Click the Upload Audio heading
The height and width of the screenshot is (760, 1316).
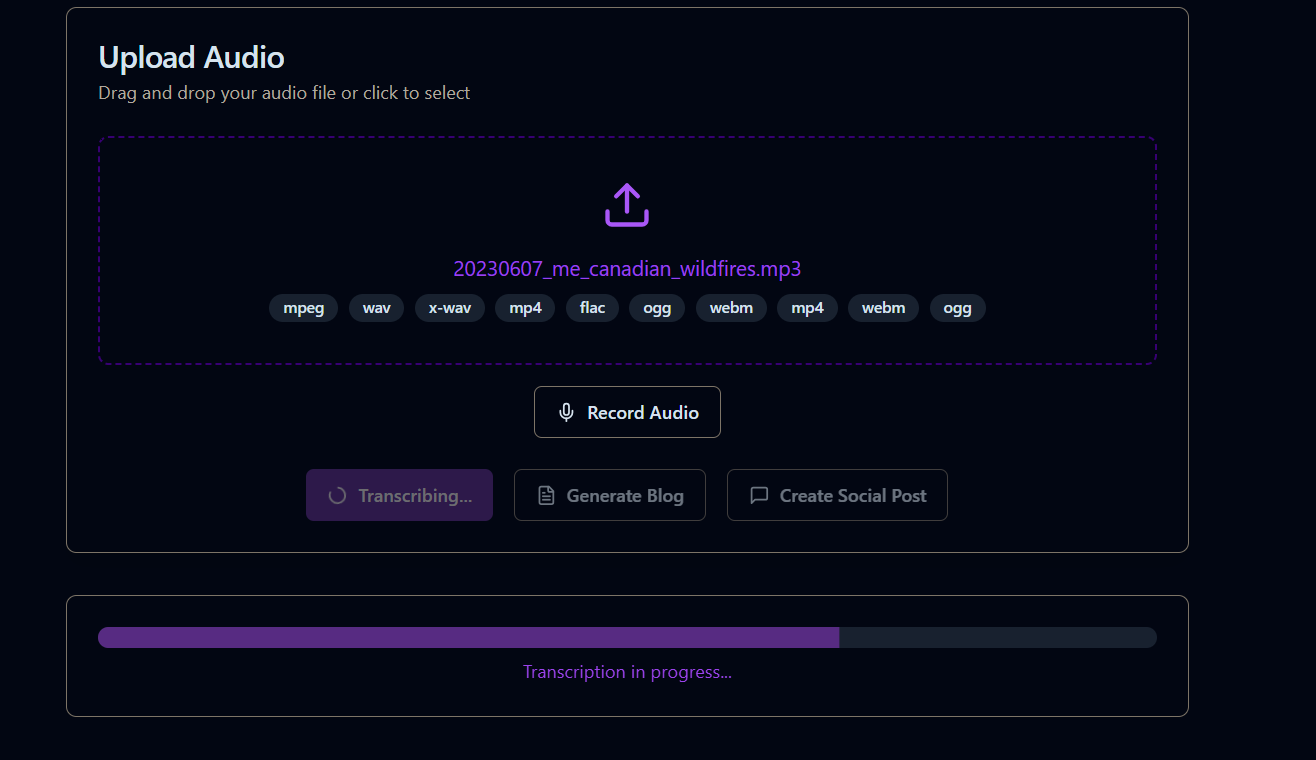click(191, 57)
